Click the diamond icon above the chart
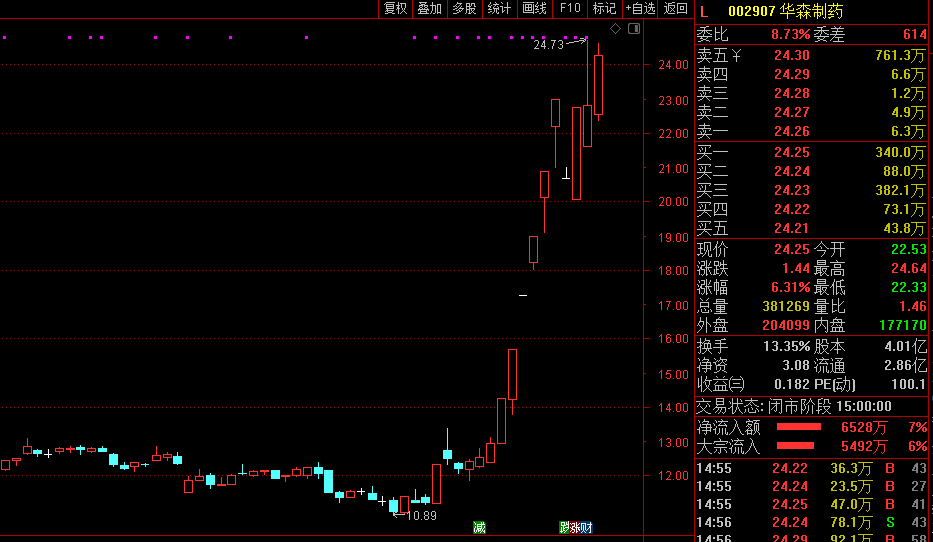The height and width of the screenshot is (542, 933). pos(615,29)
